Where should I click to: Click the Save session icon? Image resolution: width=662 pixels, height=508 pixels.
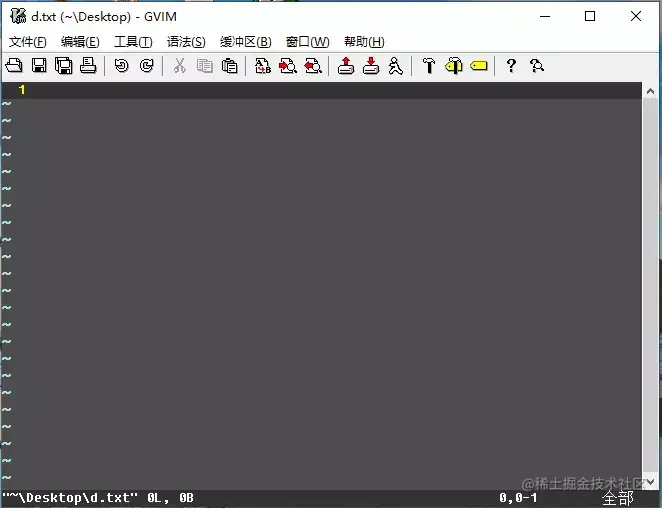371,66
